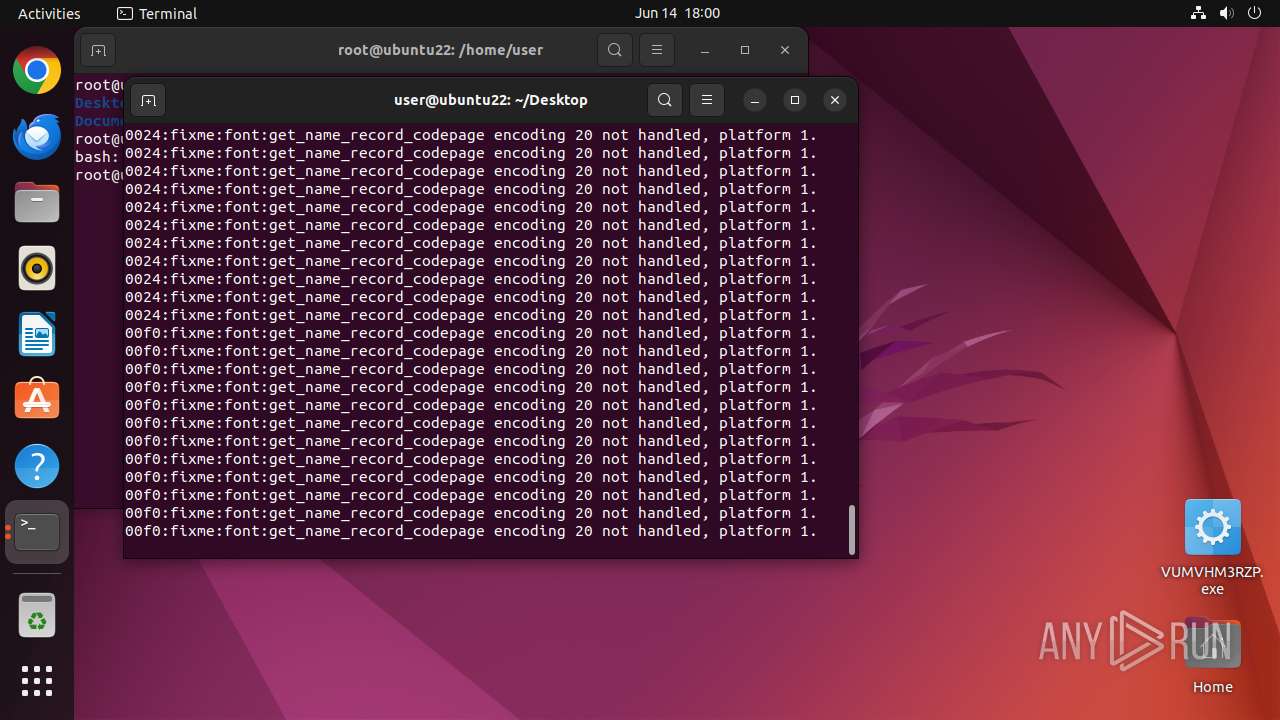The image size is (1280, 720).
Task: Minimize the root@ubuntu22 terminal window
Action: click(x=705, y=50)
